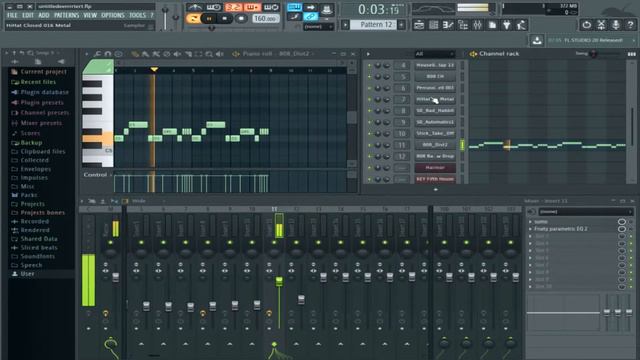Open Channel rack menu arrow
This screenshot has width=640, height=360.
(368, 54)
